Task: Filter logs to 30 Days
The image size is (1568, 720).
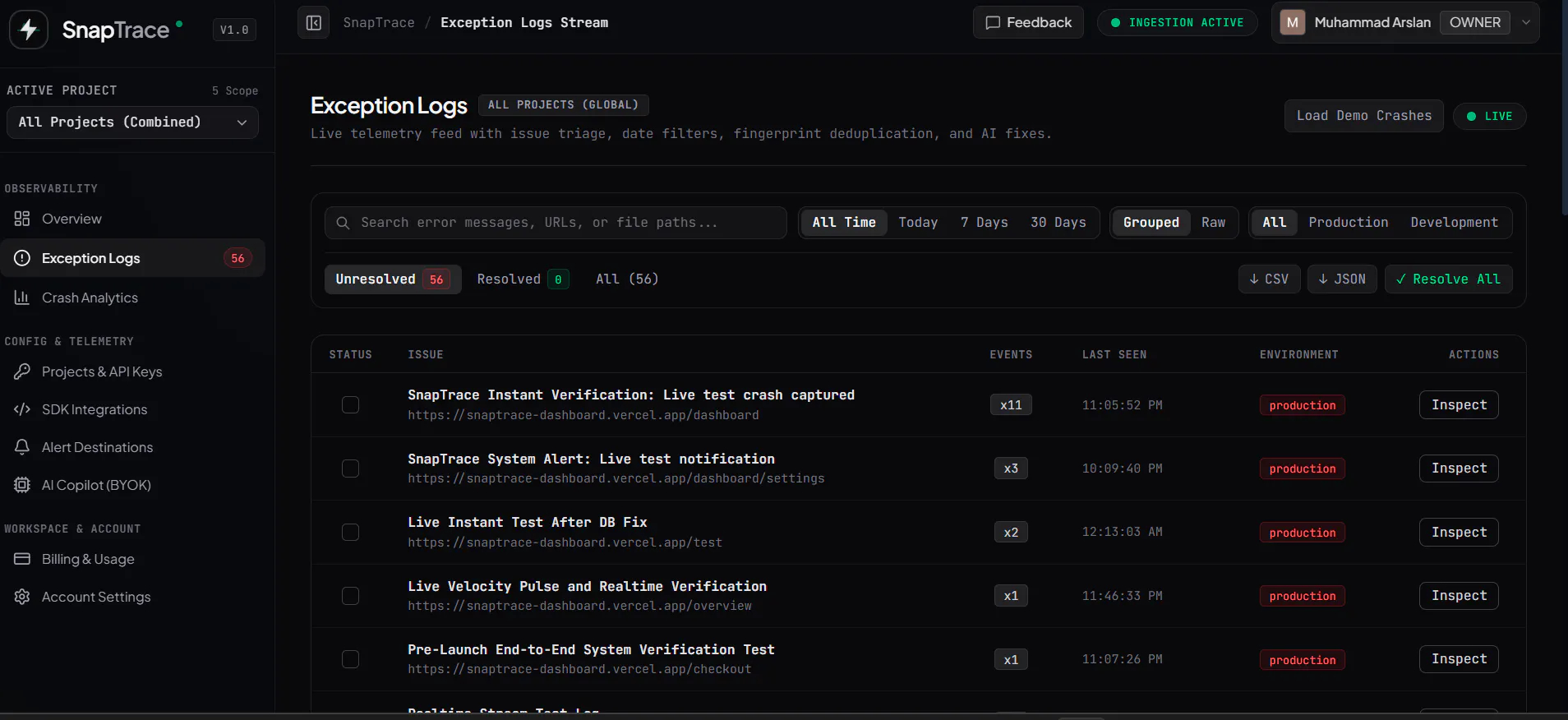Action: point(1058,223)
